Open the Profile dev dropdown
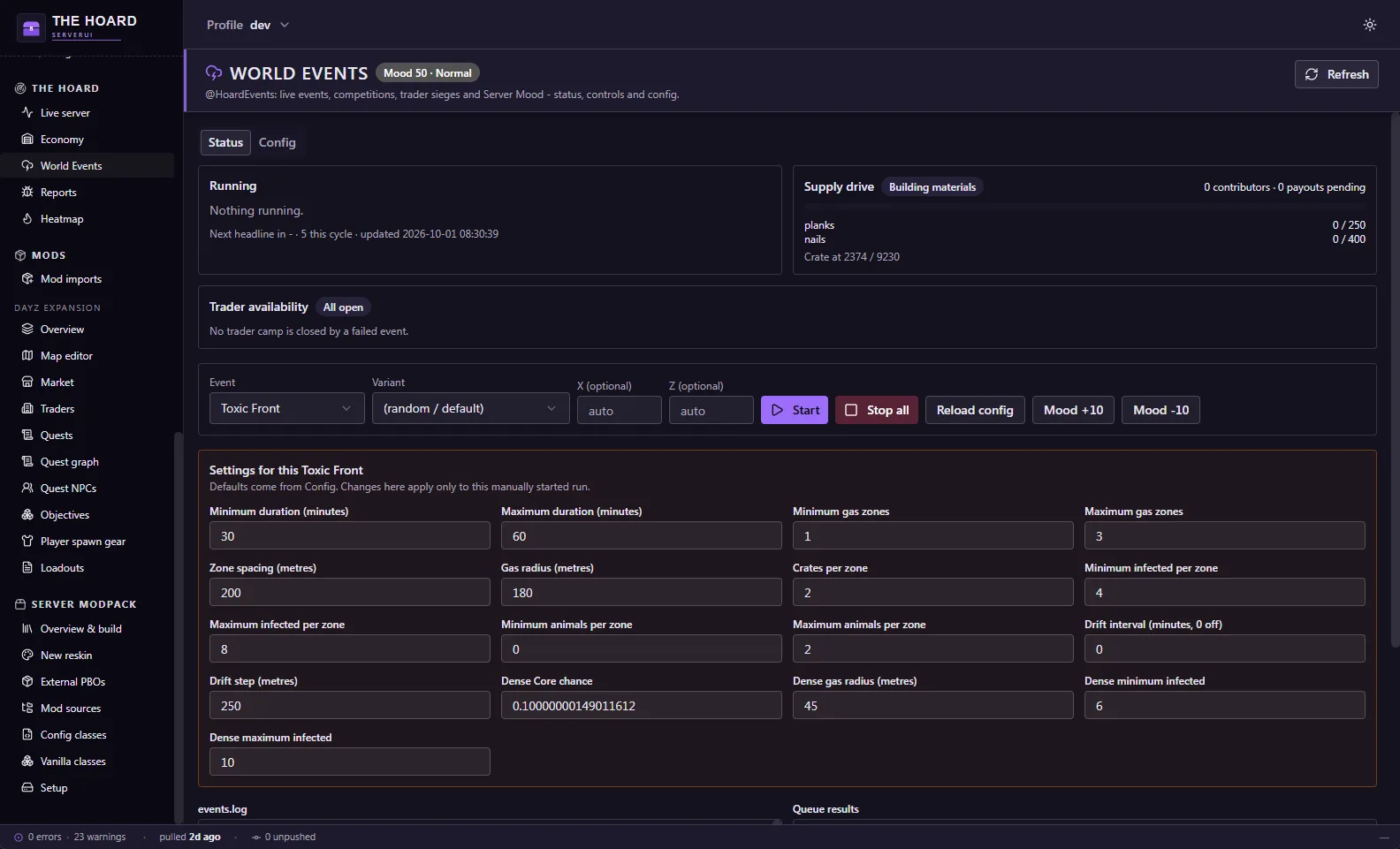The height and width of the screenshot is (849, 1400). click(x=247, y=25)
